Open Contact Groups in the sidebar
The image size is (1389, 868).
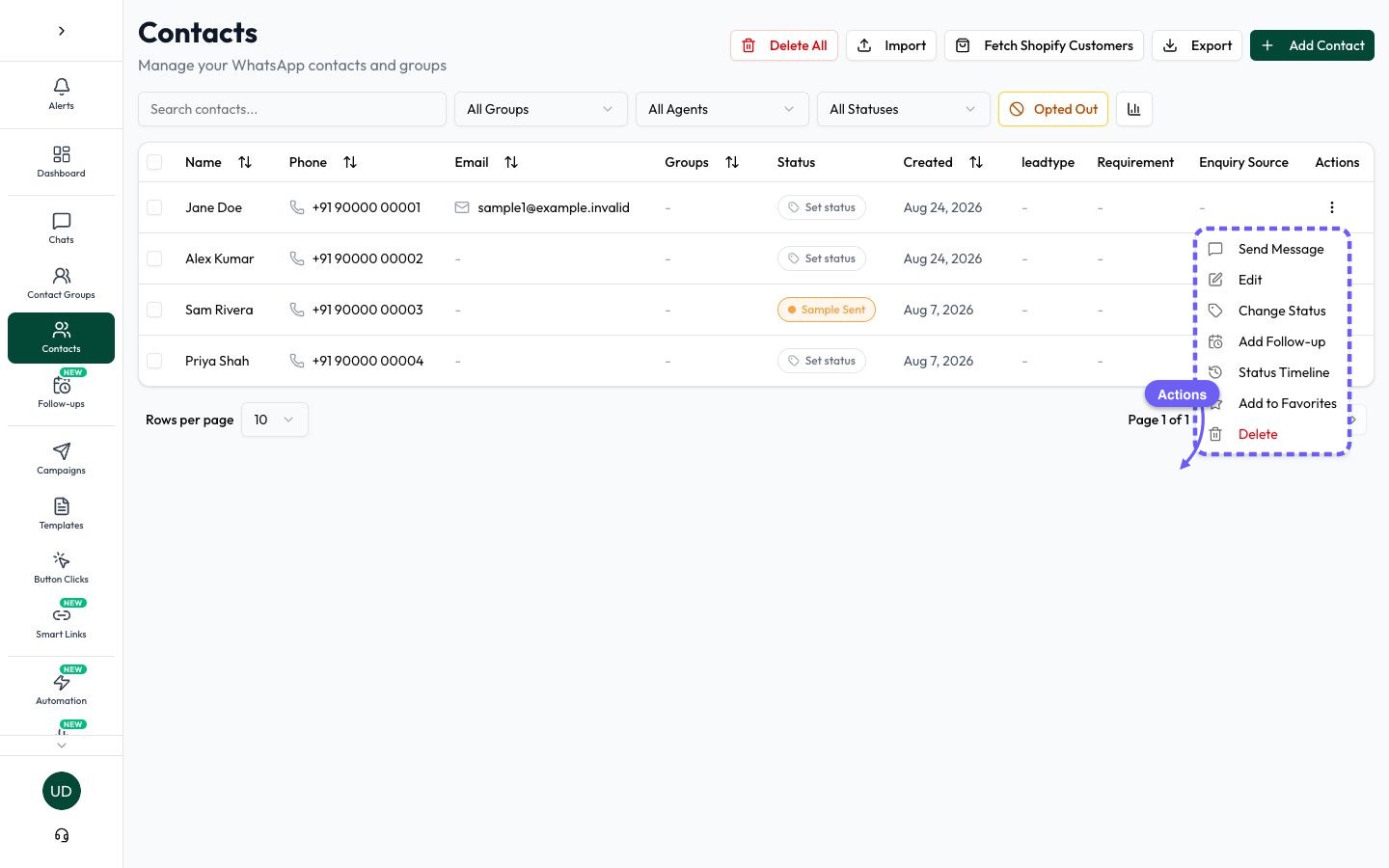pos(61,284)
